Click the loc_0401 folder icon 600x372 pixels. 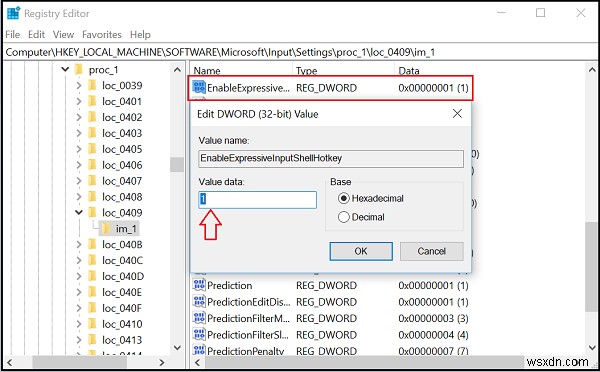[x=93, y=101]
